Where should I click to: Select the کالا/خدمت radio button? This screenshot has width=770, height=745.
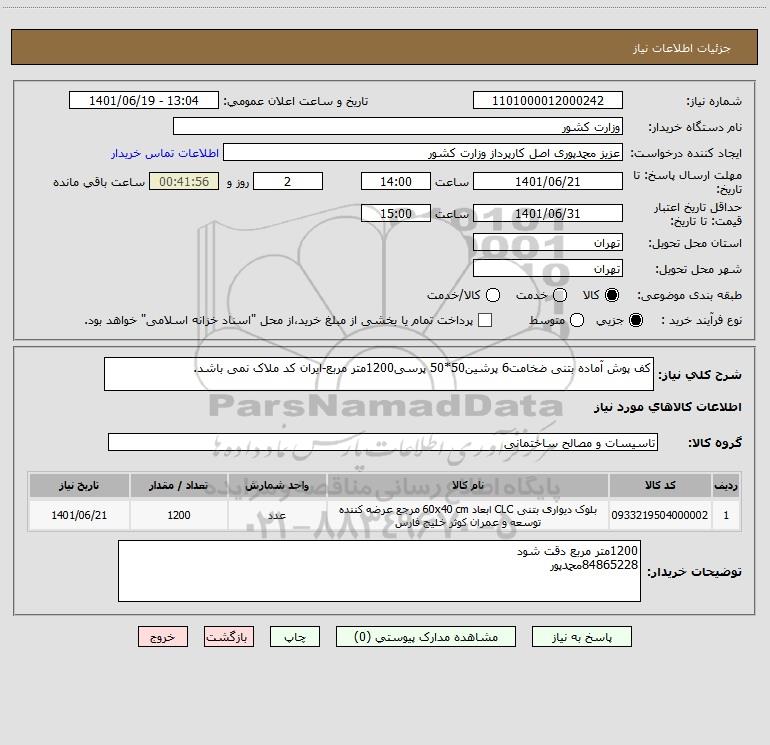tap(493, 295)
